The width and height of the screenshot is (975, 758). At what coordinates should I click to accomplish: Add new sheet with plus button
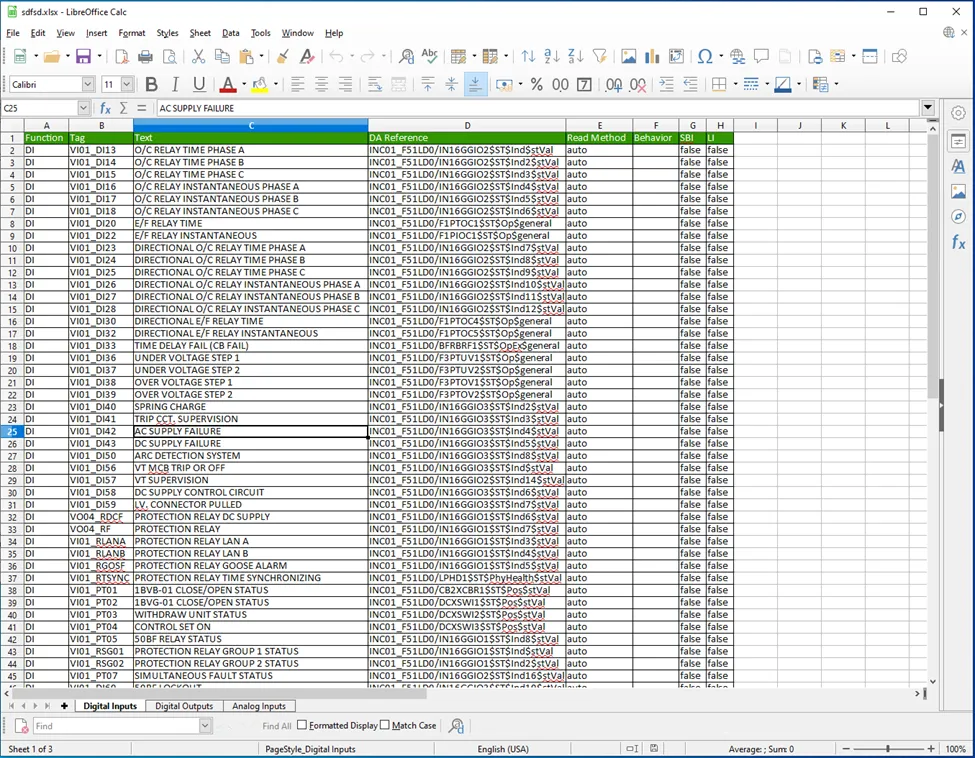pyautogui.click(x=64, y=706)
